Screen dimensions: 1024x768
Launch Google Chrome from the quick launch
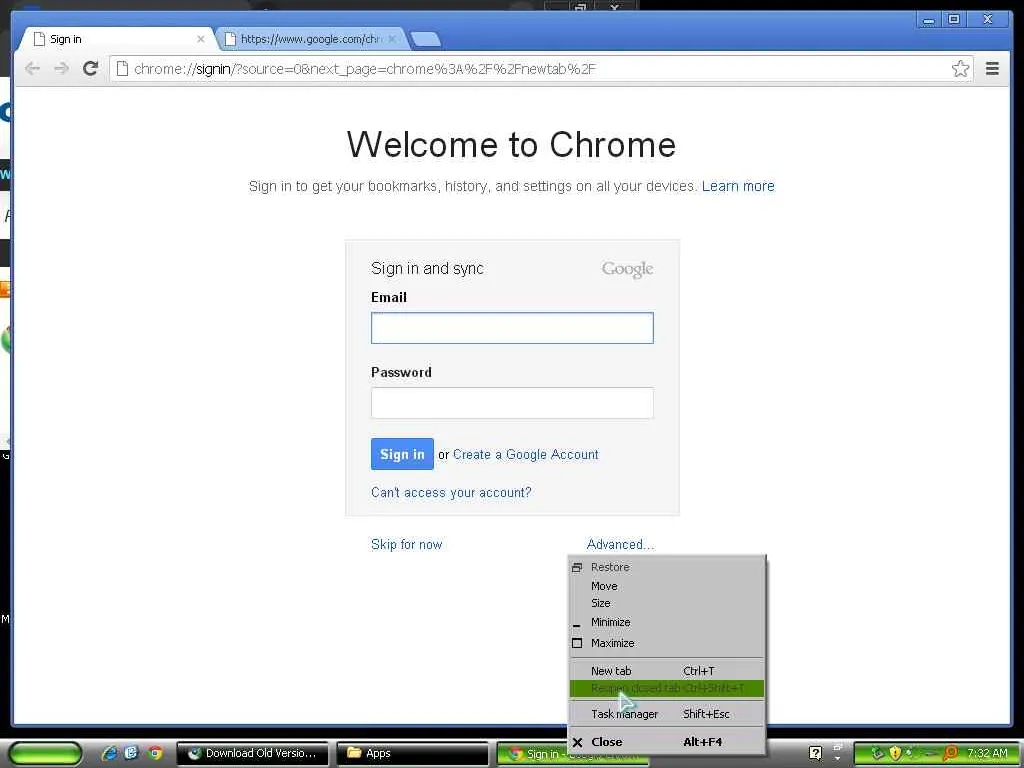click(x=155, y=753)
